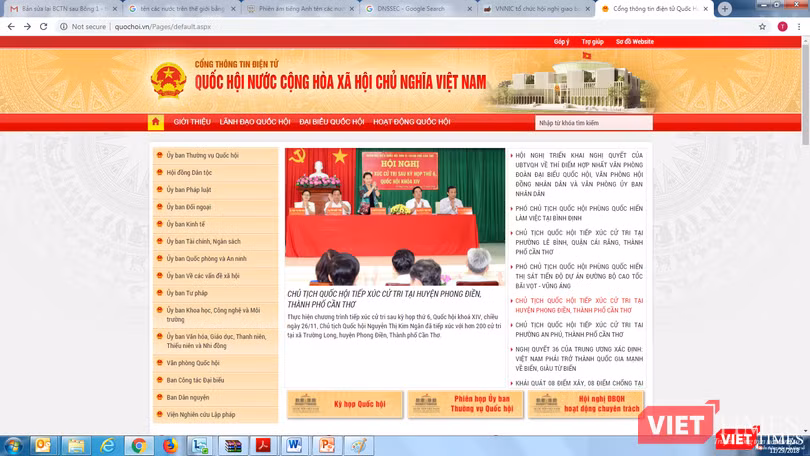The width and height of the screenshot is (810, 456).
Task: Click the featured meeting photo
Action: tap(395, 217)
